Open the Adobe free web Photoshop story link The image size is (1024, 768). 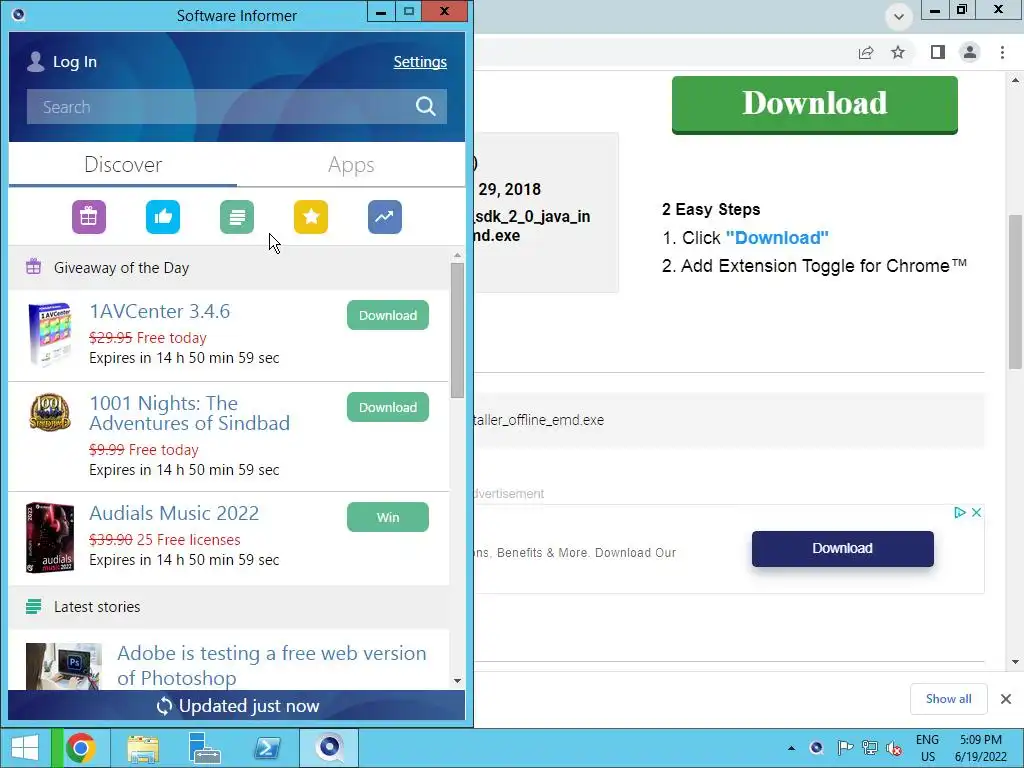[x=272, y=665]
